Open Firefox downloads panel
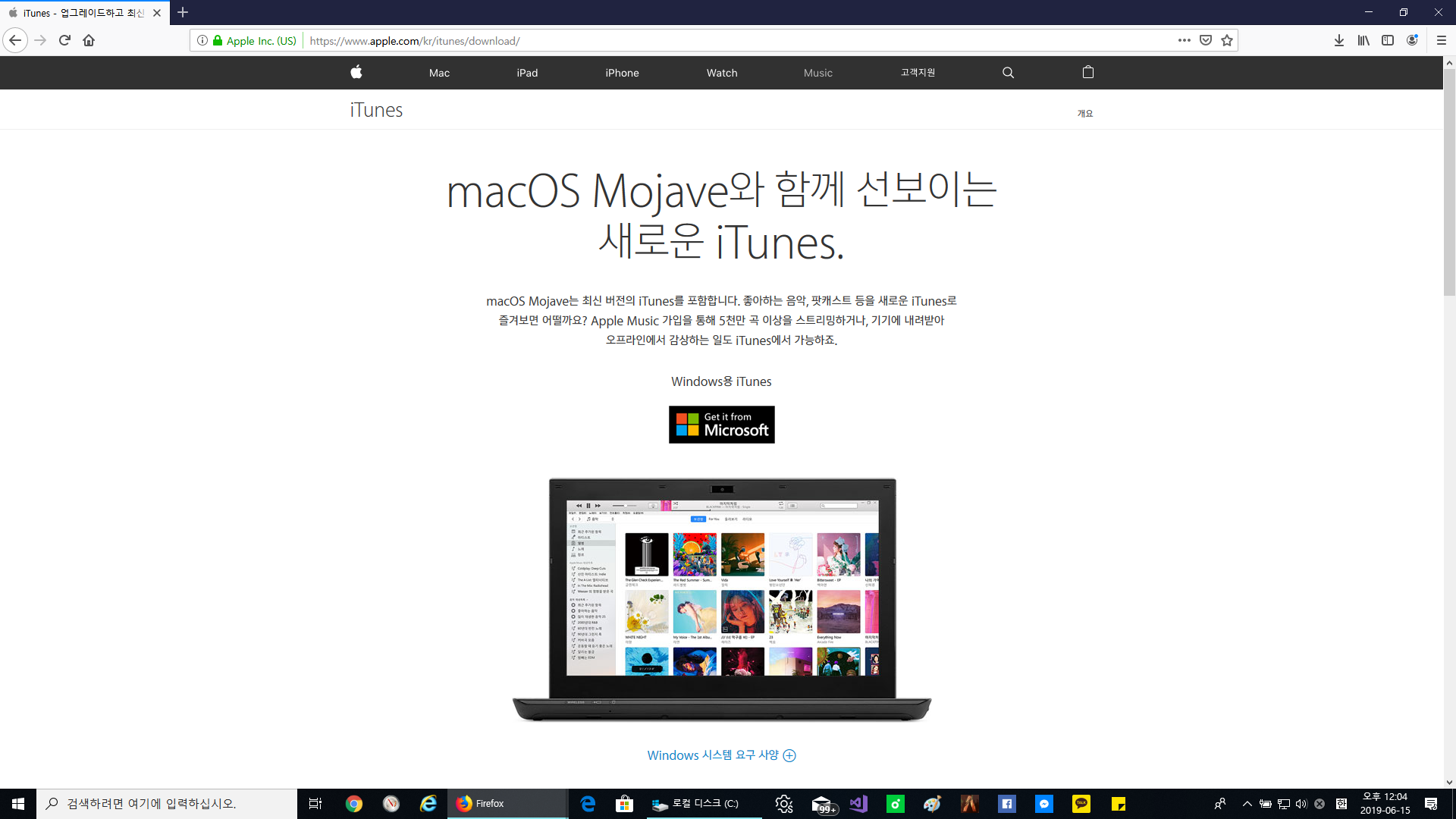 click(1339, 40)
